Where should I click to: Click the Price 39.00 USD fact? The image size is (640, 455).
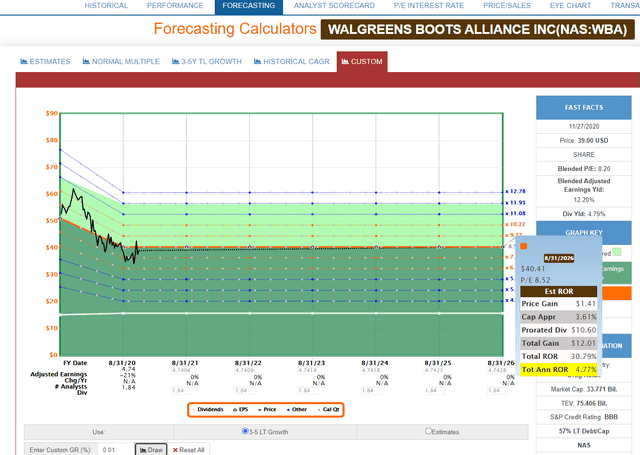point(584,140)
